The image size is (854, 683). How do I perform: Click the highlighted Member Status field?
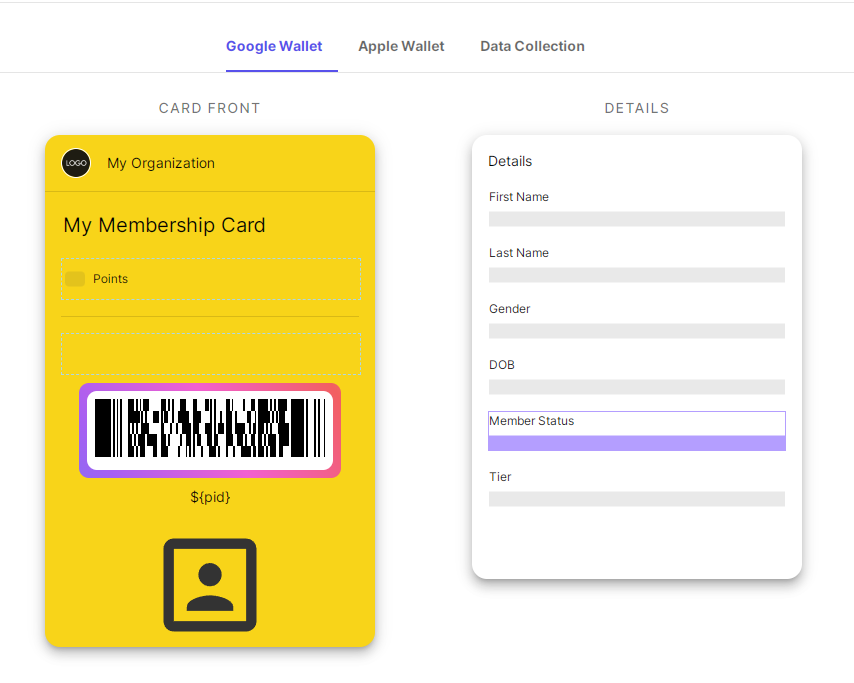(x=637, y=431)
